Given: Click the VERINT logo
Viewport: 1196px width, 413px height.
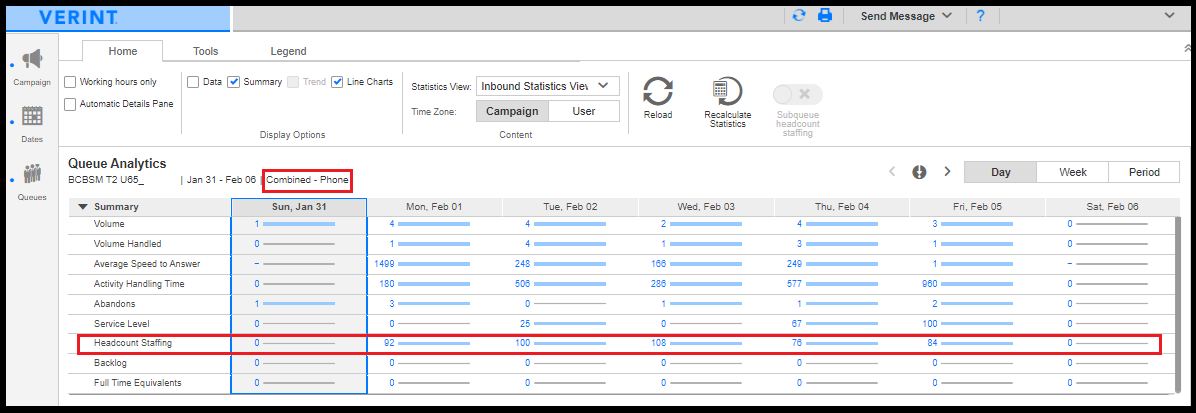Looking at the screenshot, I should 78,16.
